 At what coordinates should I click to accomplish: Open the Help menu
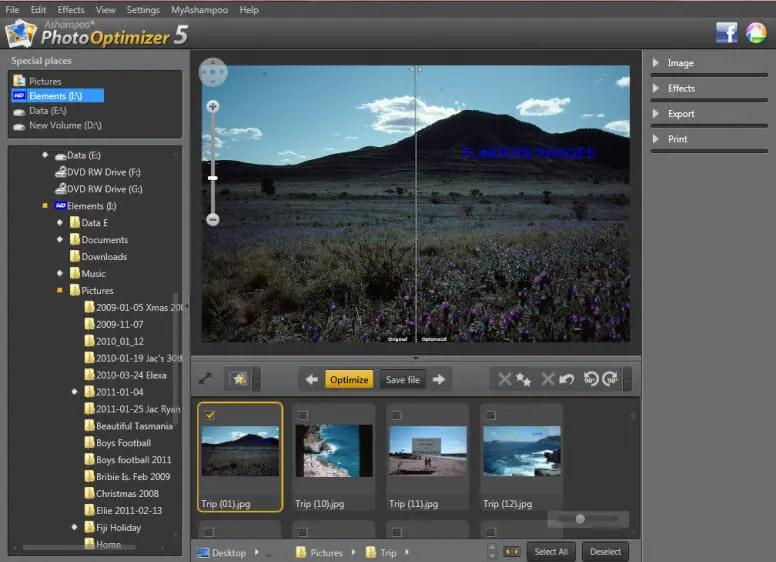coord(249,9)
